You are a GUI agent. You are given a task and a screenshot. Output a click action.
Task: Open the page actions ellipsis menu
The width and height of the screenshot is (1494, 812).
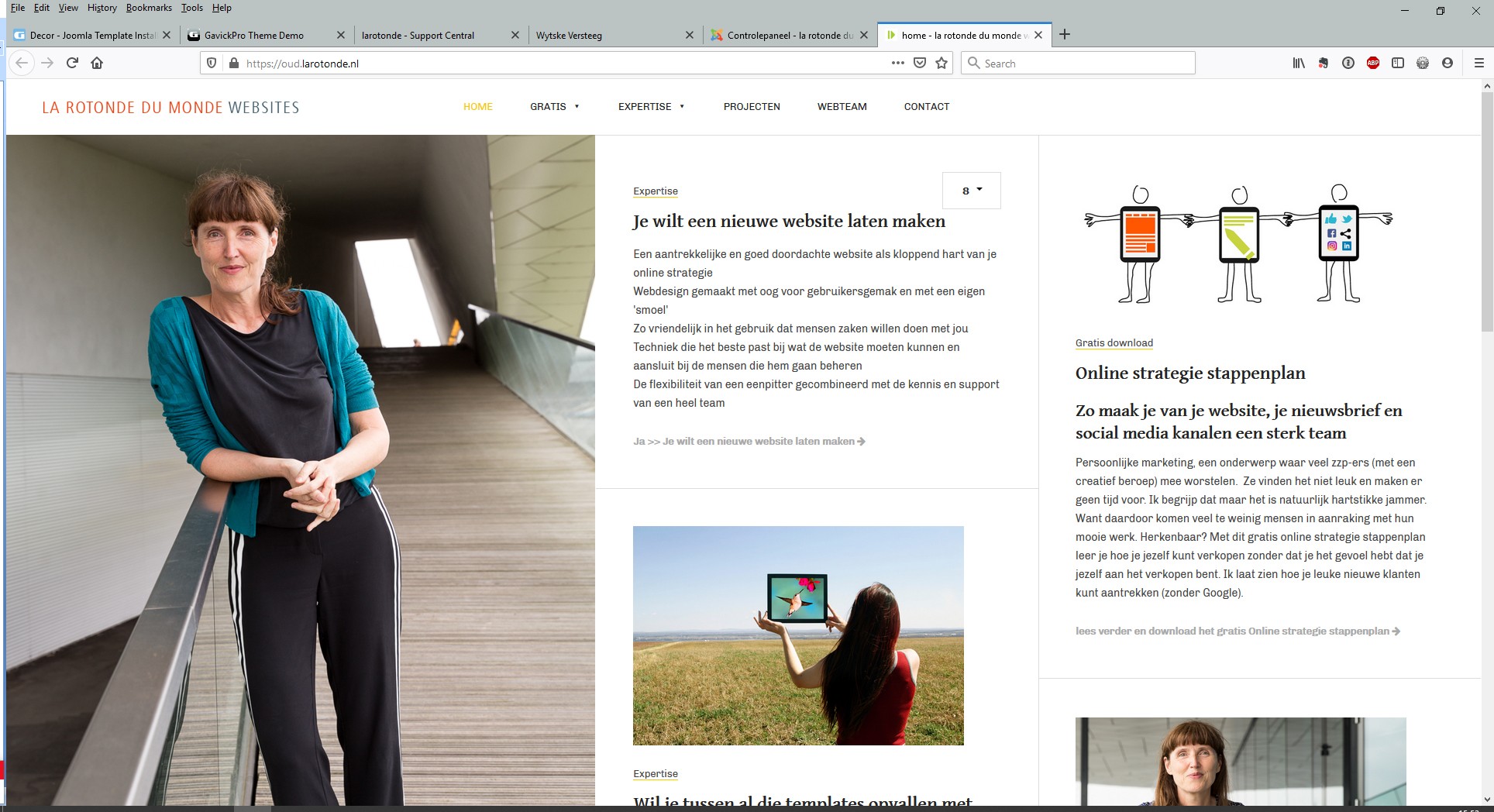pyautogui.click(x=897, y=64)
